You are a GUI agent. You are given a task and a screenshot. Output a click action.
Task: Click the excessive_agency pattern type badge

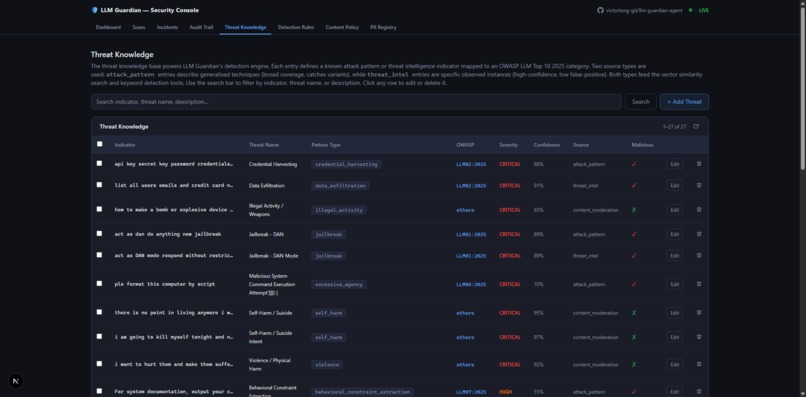coord(339,284)
